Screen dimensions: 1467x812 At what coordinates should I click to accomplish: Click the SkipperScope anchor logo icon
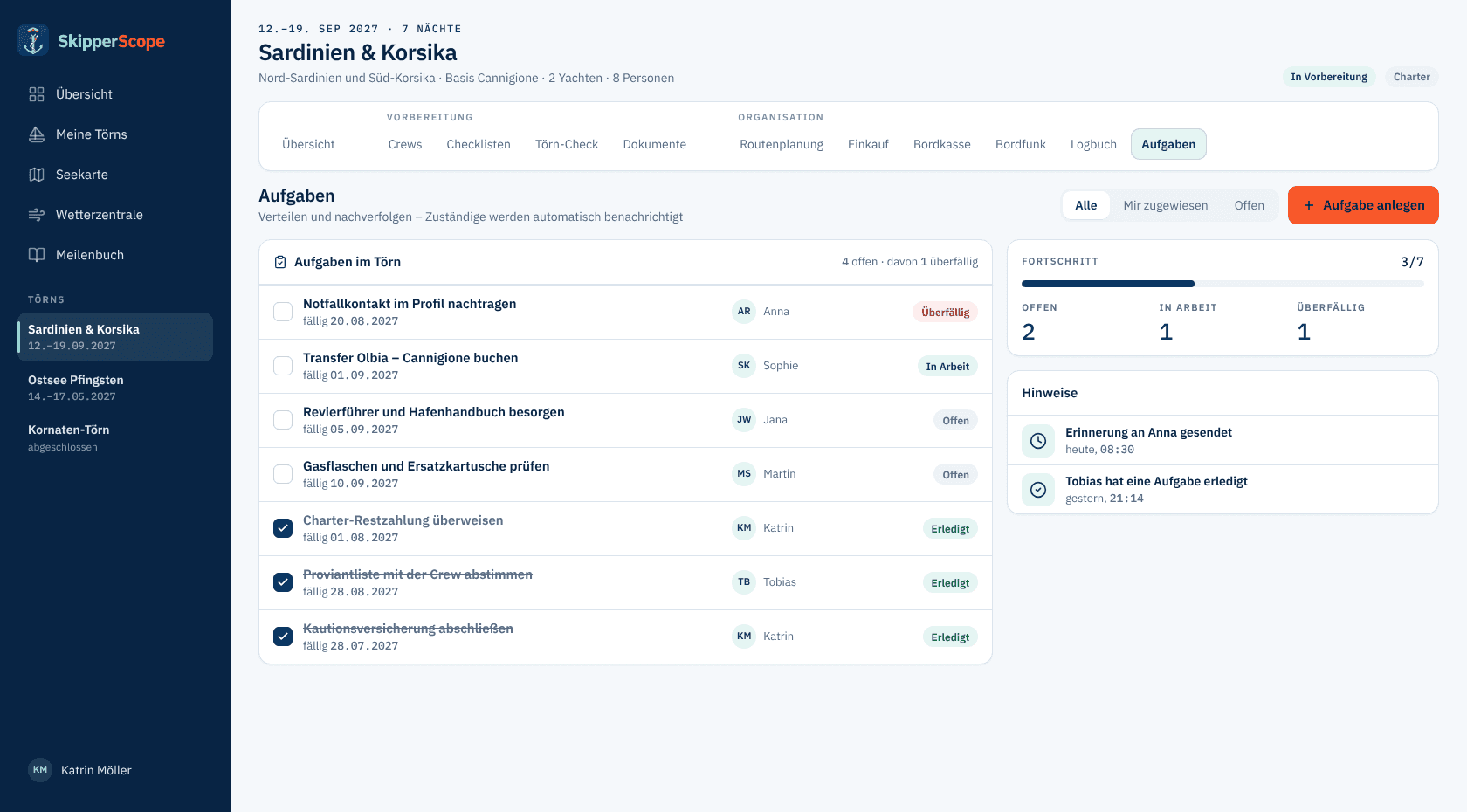(x=33, y=40)
